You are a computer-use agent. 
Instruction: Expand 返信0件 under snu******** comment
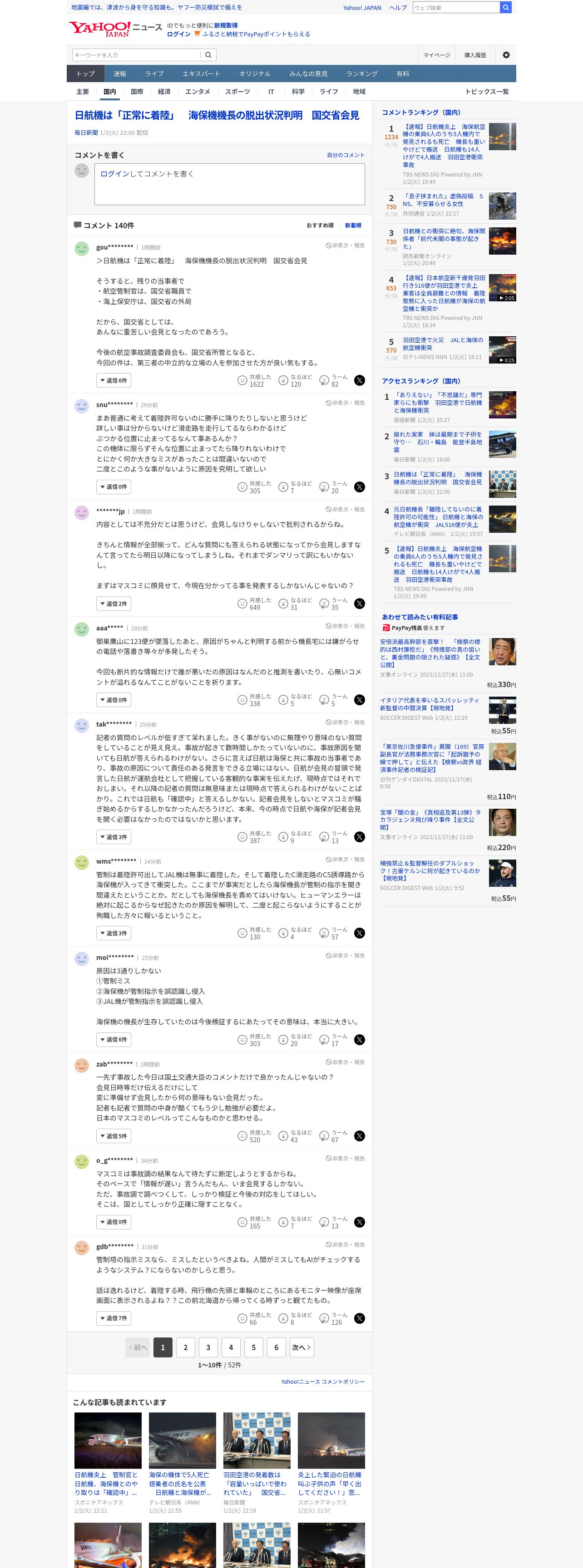coord(114,487)
